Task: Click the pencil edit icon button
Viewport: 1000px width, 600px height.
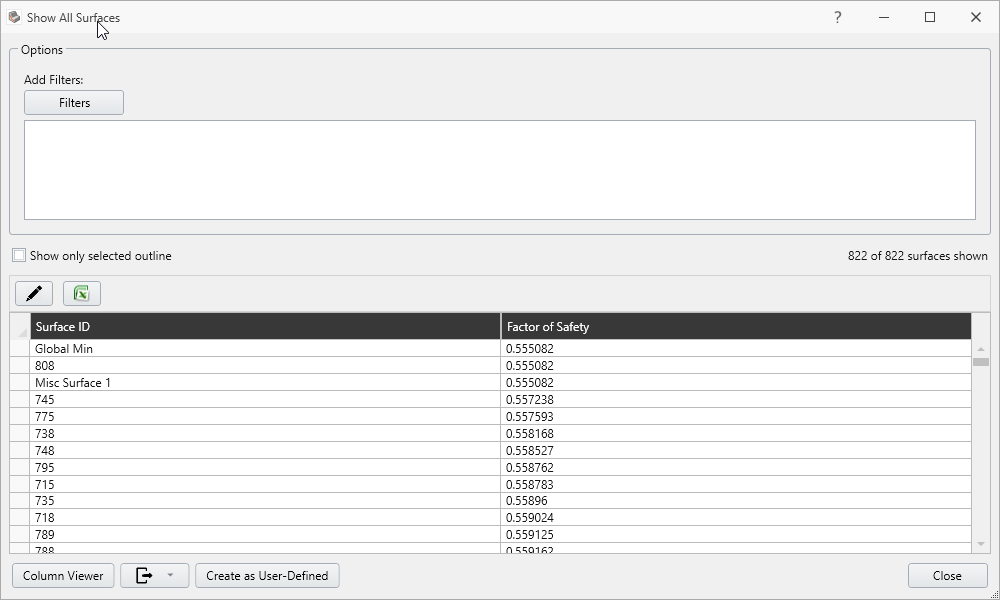Action: (x=34, y=293)
